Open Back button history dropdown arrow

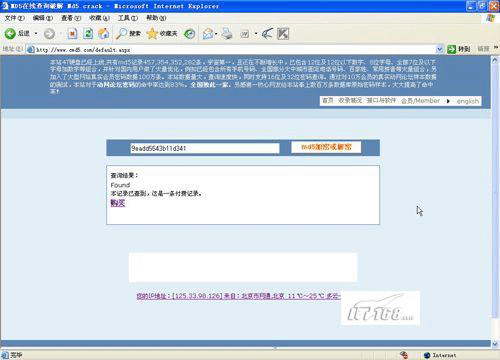[x=36, y=34]
